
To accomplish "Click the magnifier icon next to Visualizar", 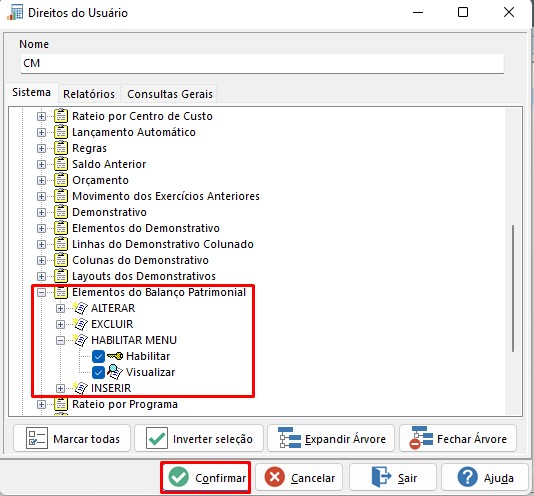I will (x=115, y=372).
